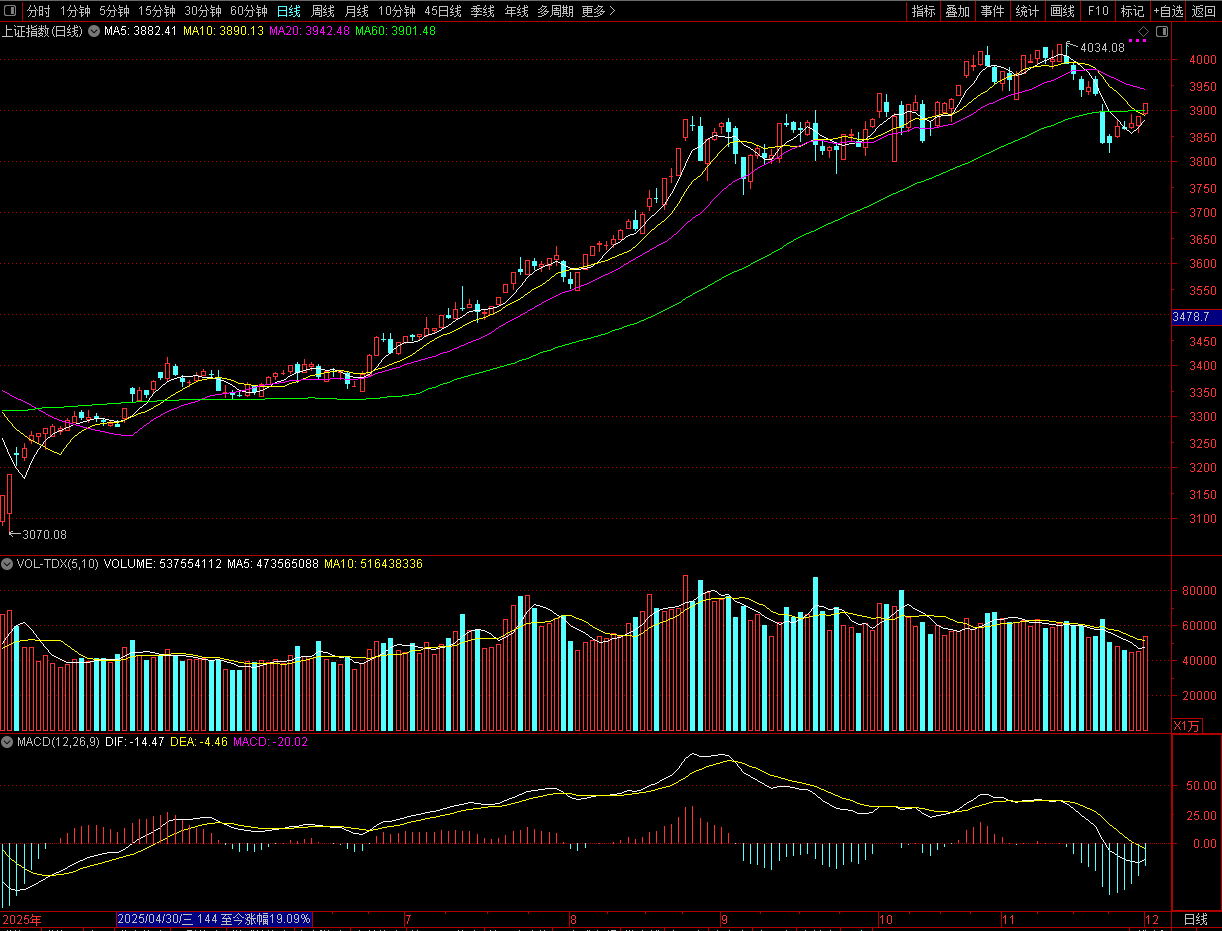The width and height of the screenshot is (1222, 931).
Task: Expand 更多 periods menu
Action: pos(598,11)
